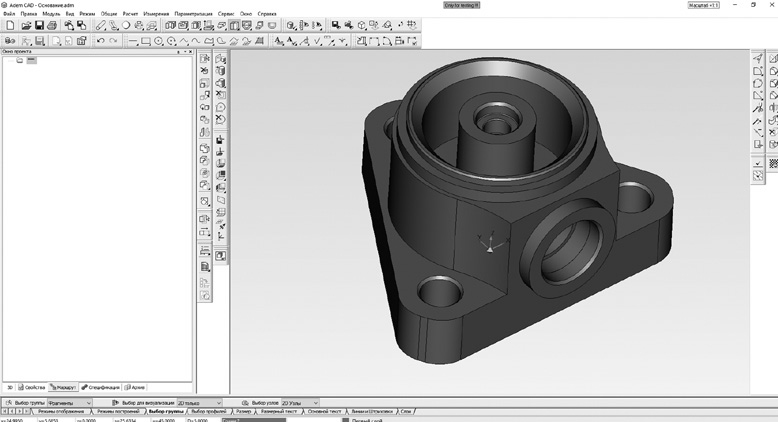Image resolution: width=778 pixels, height=422 pixels.
Task: Switch to the Свойства panel tab
Action: (33, 387)
